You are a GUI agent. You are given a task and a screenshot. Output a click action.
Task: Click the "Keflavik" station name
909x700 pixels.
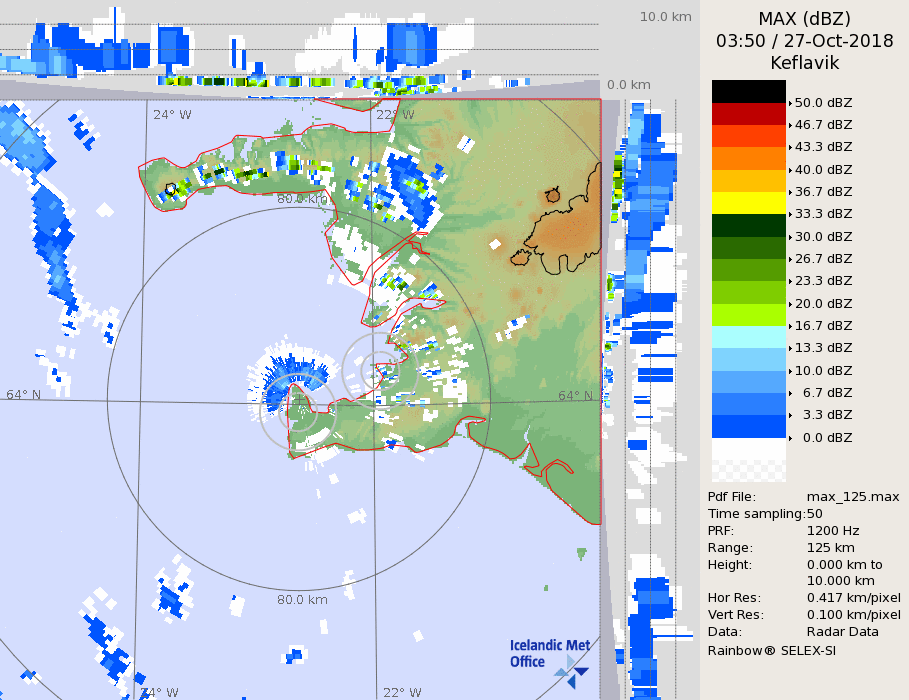tap(804, 63)
